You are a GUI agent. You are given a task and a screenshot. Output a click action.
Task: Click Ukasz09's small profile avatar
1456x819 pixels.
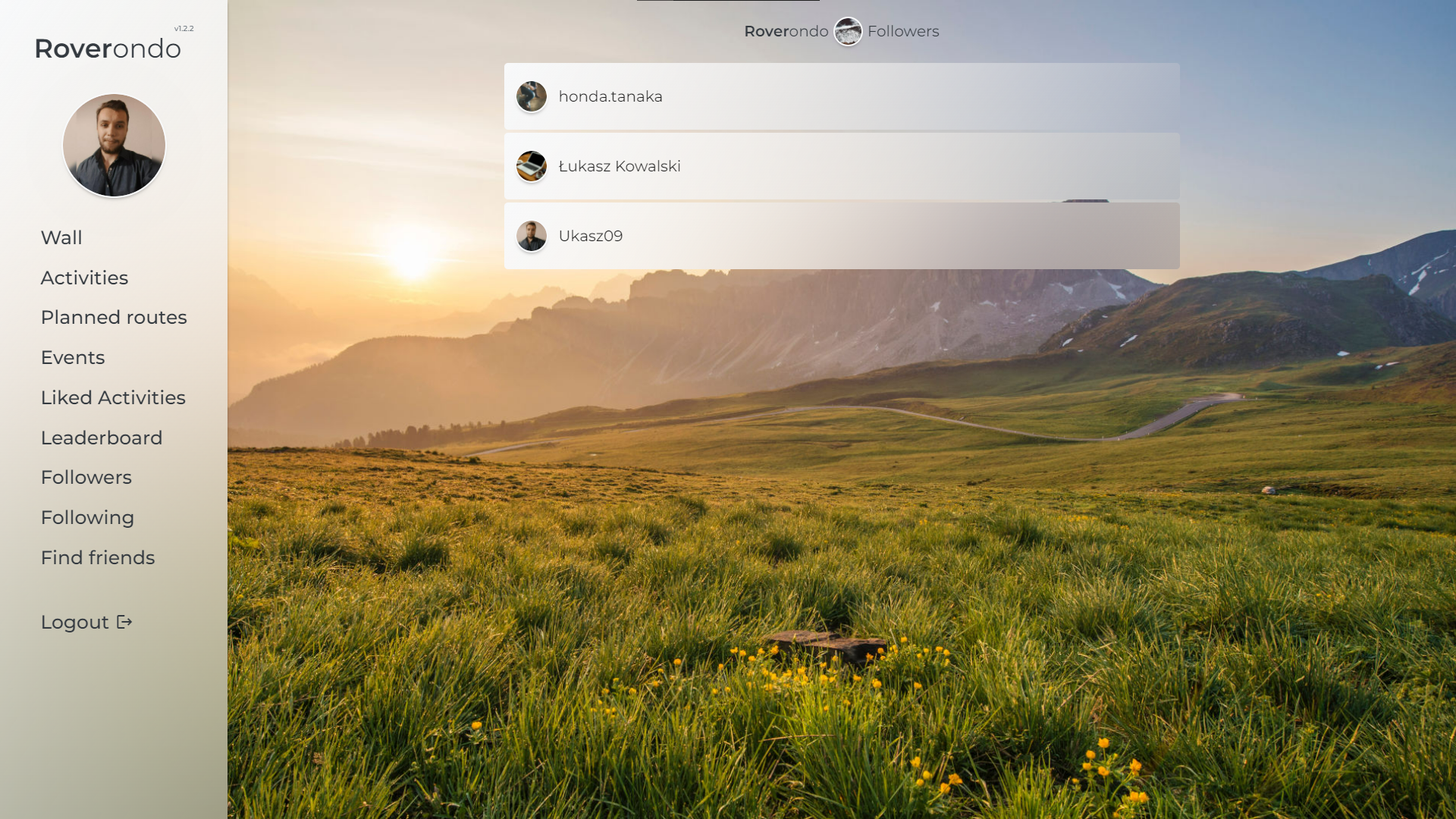click(x=531, y=236)
